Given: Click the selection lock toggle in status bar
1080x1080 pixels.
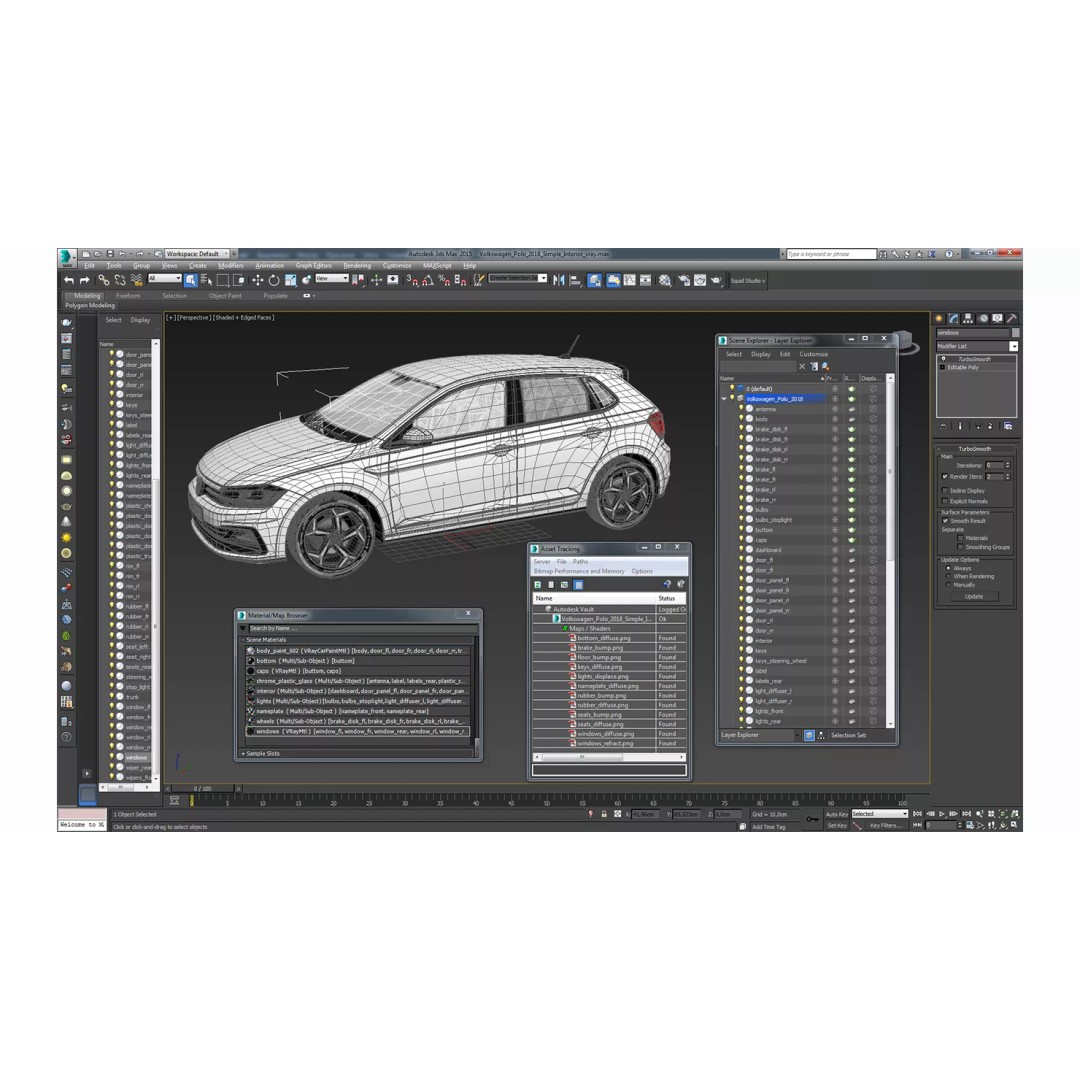Looking at the screenshot, I should (x=604, y=814).
